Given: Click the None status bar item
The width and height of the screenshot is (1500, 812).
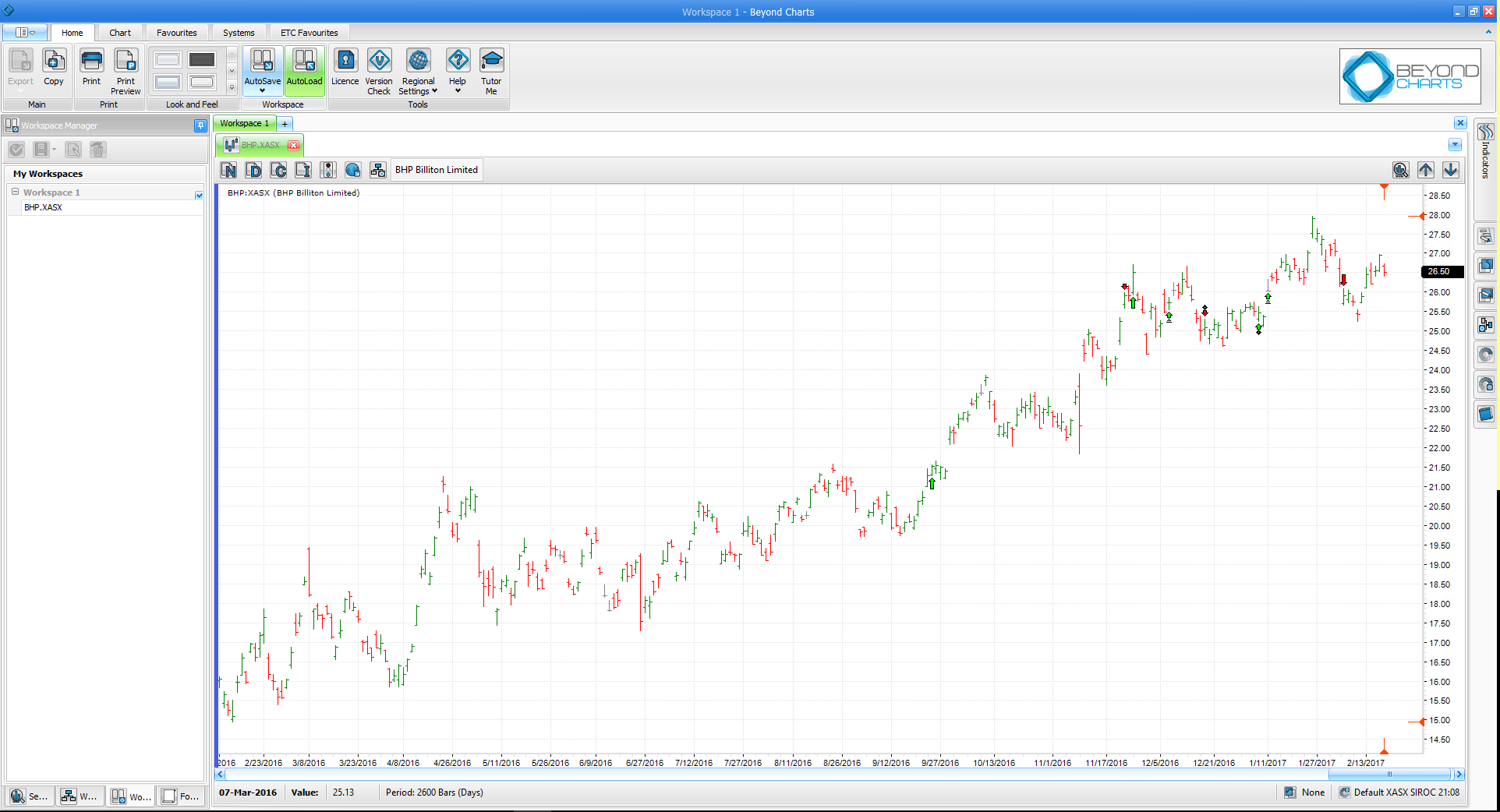Looking at the screenshot, I should coord(1306,793).
